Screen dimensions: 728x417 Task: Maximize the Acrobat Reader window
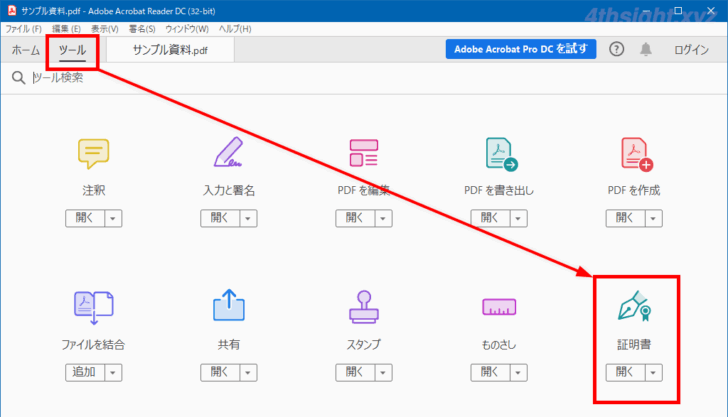pyautogui.click(x=678, y=10)
